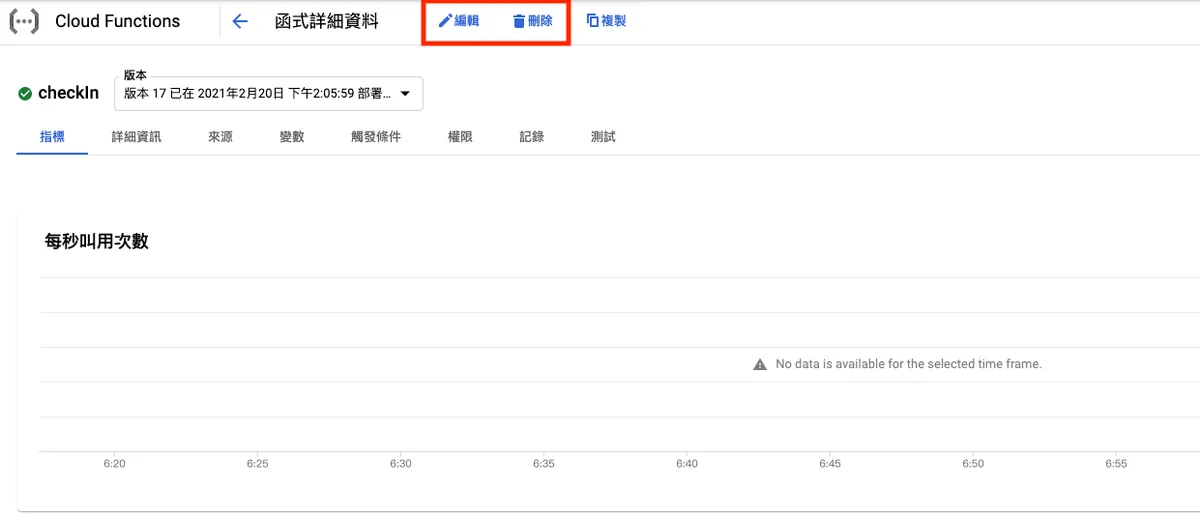Click the Cloud Functions logo icon
Viewport: 1200px width, 517px height.
pos(24,21)
